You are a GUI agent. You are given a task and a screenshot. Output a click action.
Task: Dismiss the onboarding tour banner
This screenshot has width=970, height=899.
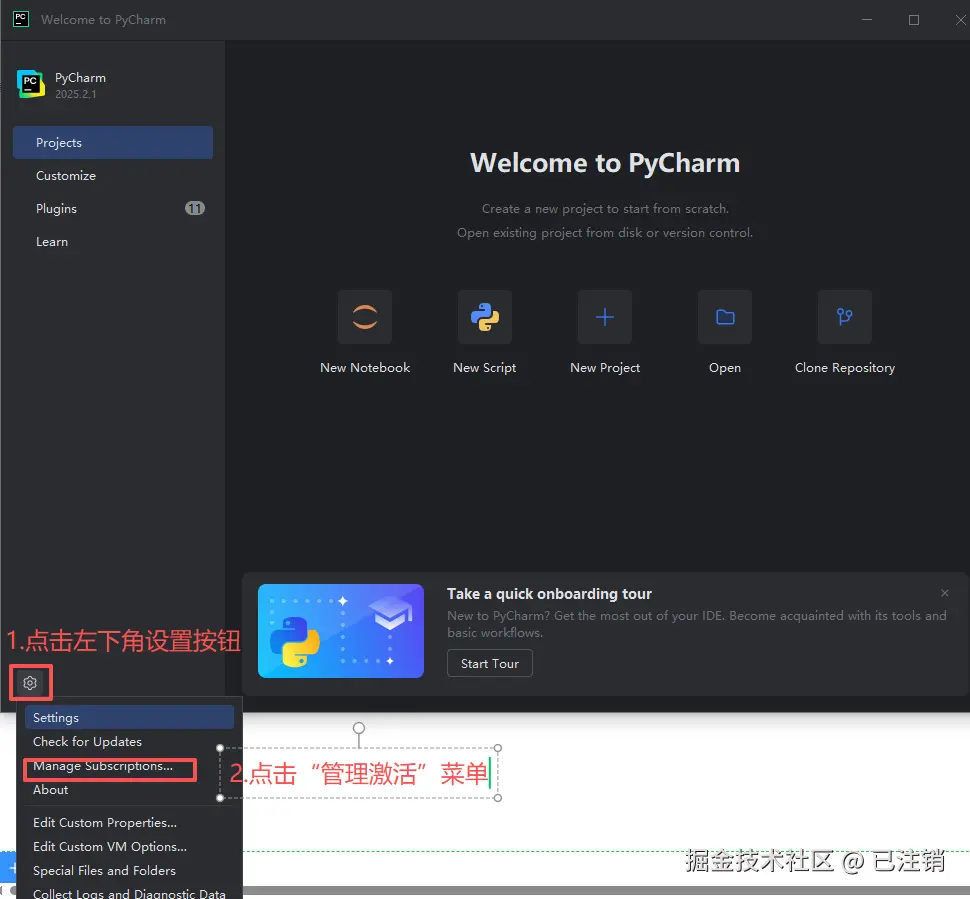[x=945, y=593]
